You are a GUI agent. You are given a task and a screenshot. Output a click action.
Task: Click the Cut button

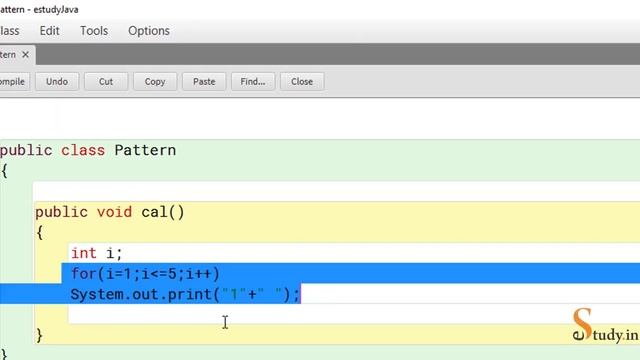coord(106,82)
